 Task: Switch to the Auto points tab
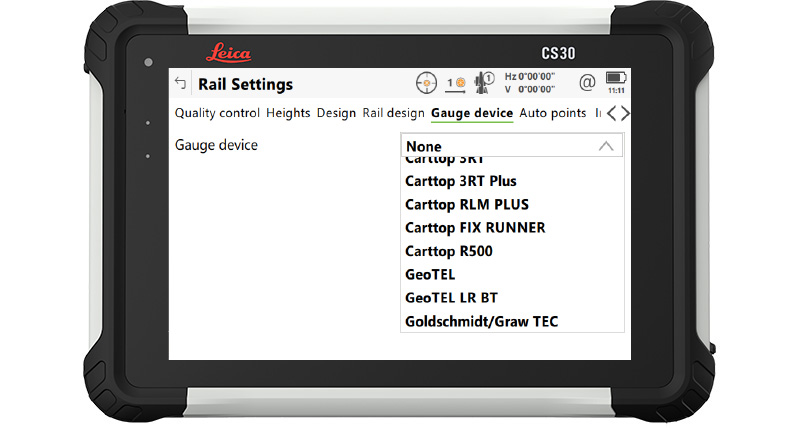pyautogui.click(x=553, y=114)
